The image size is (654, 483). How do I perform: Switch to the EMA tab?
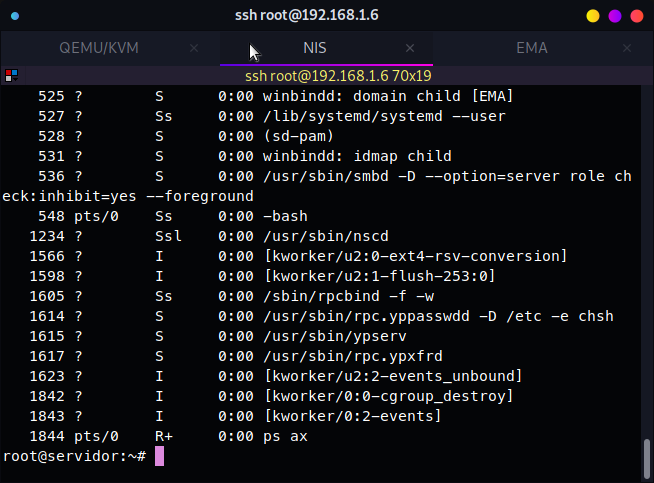(532, 48)
